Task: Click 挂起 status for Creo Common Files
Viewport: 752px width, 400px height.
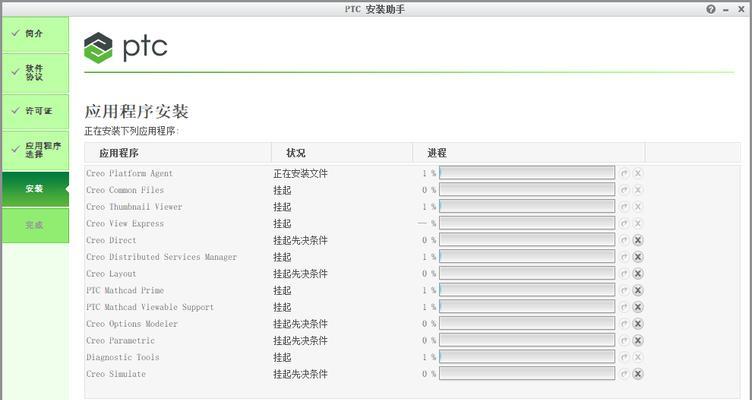Action: click(282, 190)
